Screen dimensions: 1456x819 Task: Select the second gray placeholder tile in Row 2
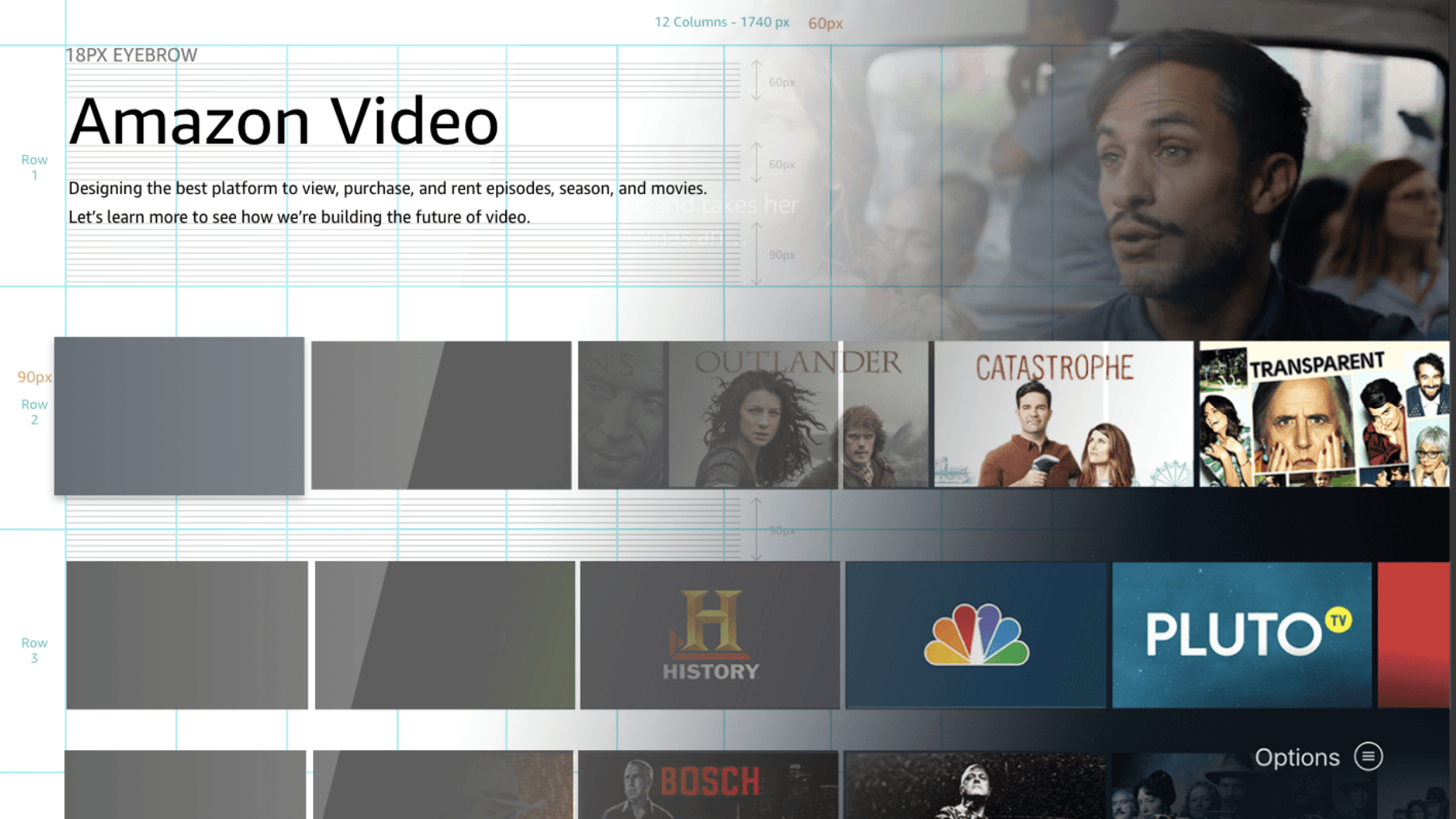(x=441, y=415)
